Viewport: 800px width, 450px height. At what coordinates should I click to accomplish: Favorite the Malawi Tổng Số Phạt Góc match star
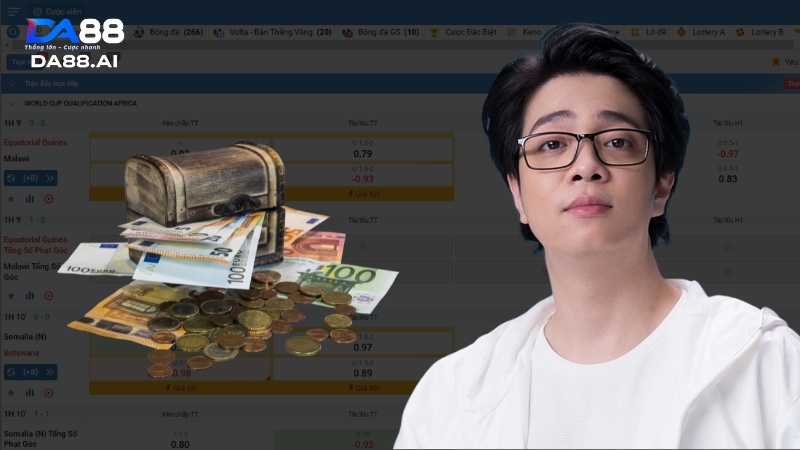tap(11, 296)
